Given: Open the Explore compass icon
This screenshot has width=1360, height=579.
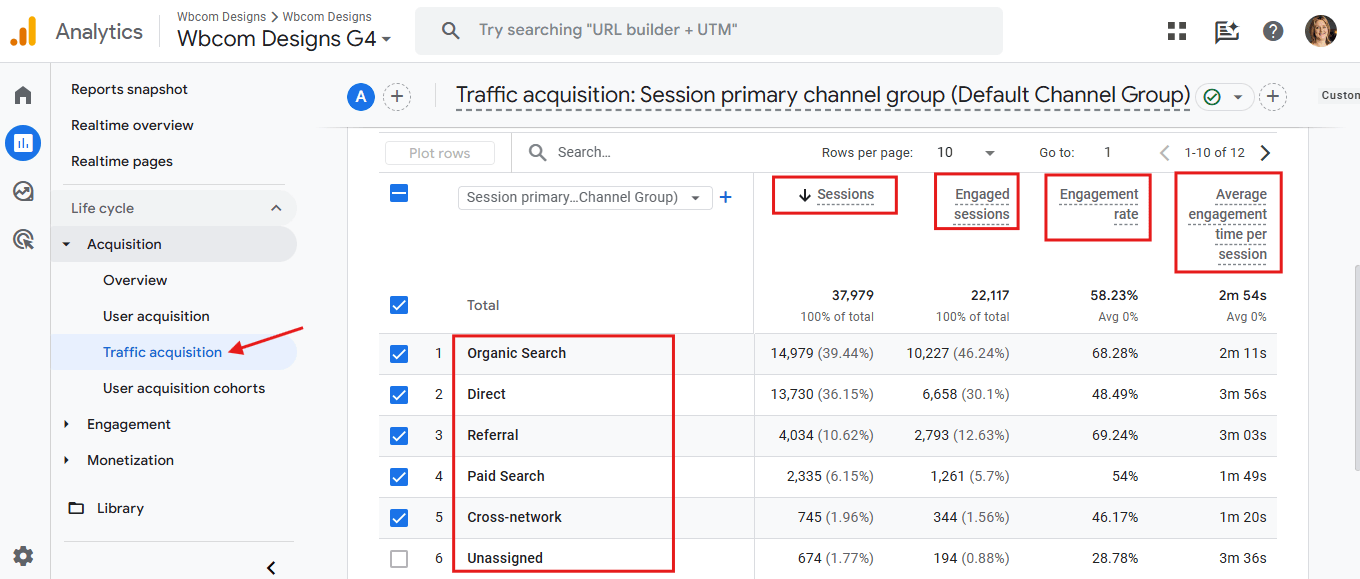Looking at the screenshot, I should (x=23, y=190).
